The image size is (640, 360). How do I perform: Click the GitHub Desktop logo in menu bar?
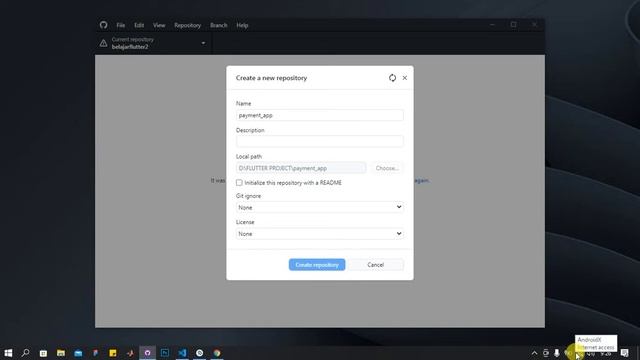click(x=104, y=25)
